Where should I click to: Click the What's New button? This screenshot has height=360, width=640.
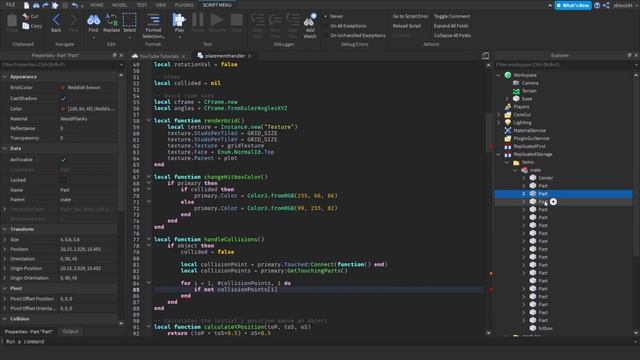(573, 5)
